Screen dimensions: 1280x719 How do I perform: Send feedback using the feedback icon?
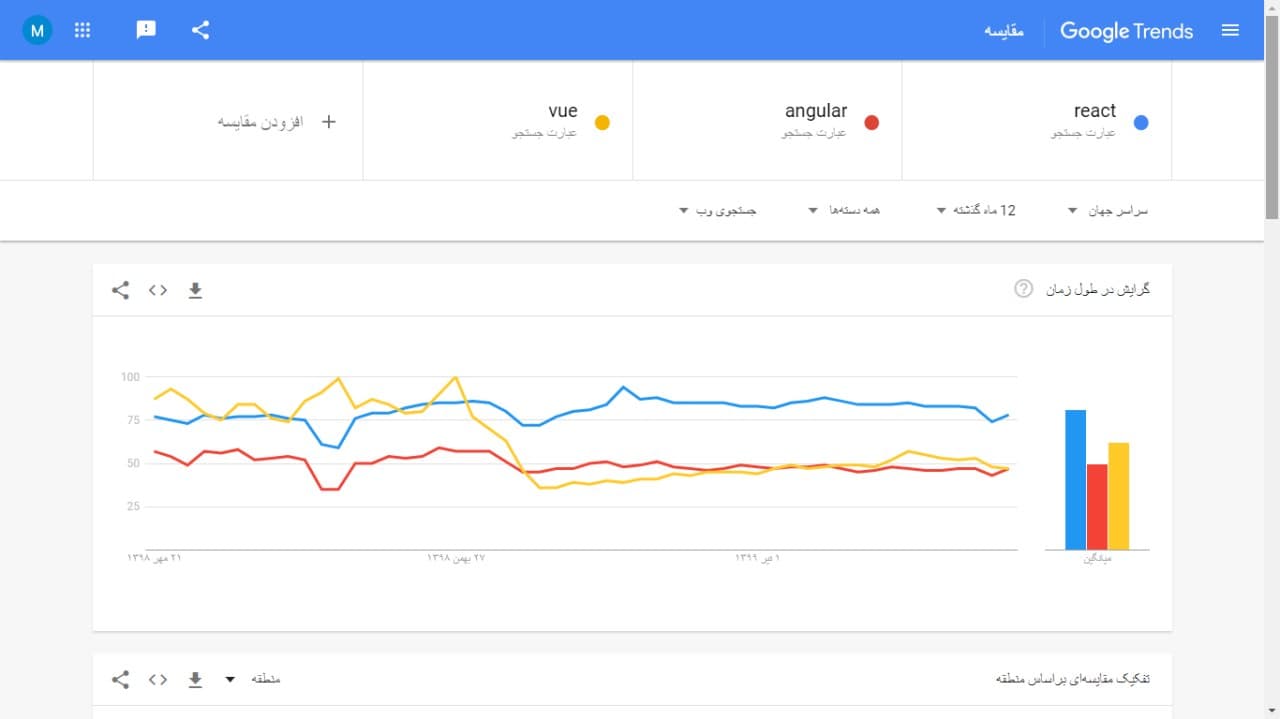point(146,30)
